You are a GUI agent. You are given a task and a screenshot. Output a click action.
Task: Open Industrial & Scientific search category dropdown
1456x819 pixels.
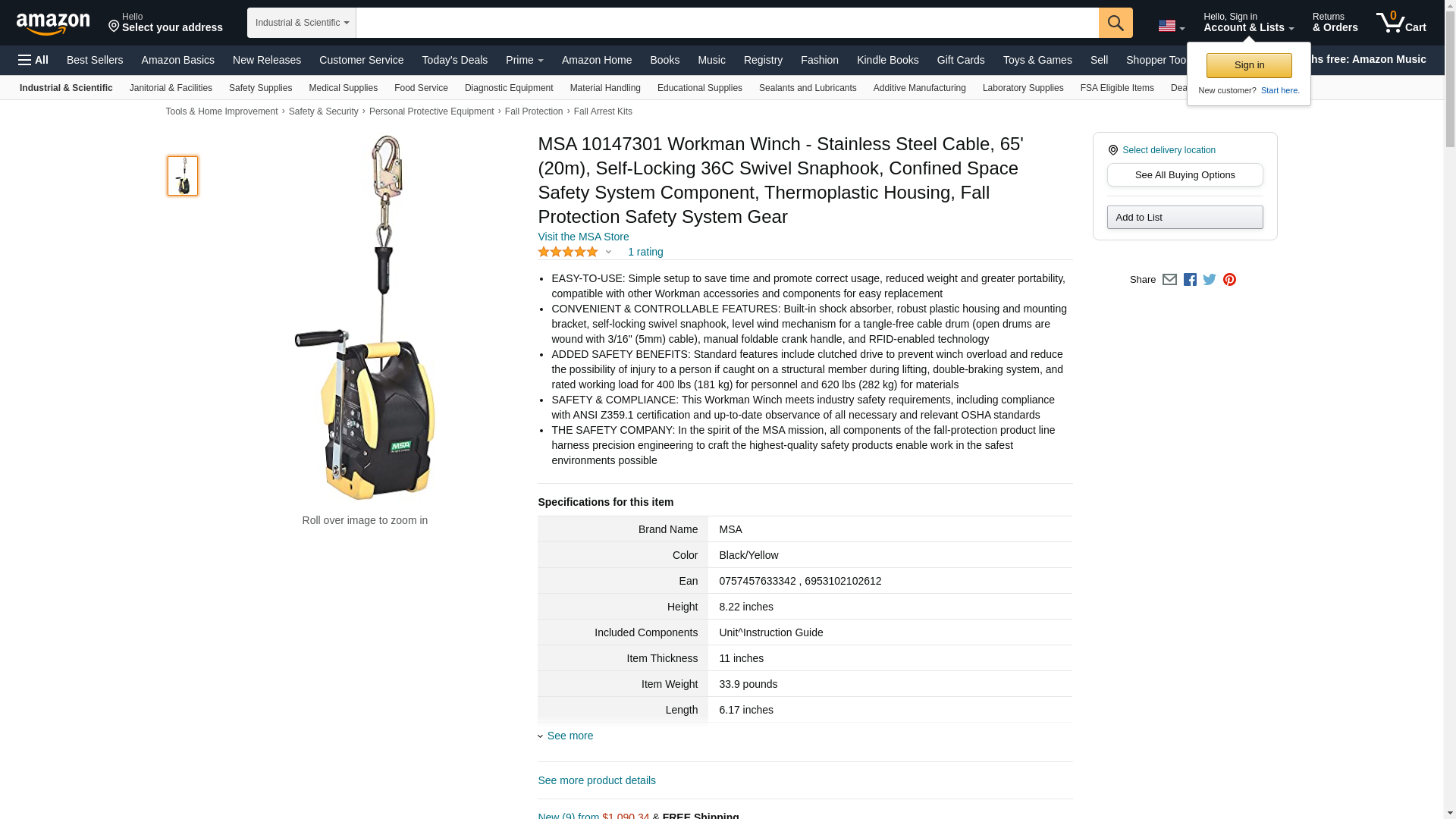pyautogui.click(x=302, y=23)
